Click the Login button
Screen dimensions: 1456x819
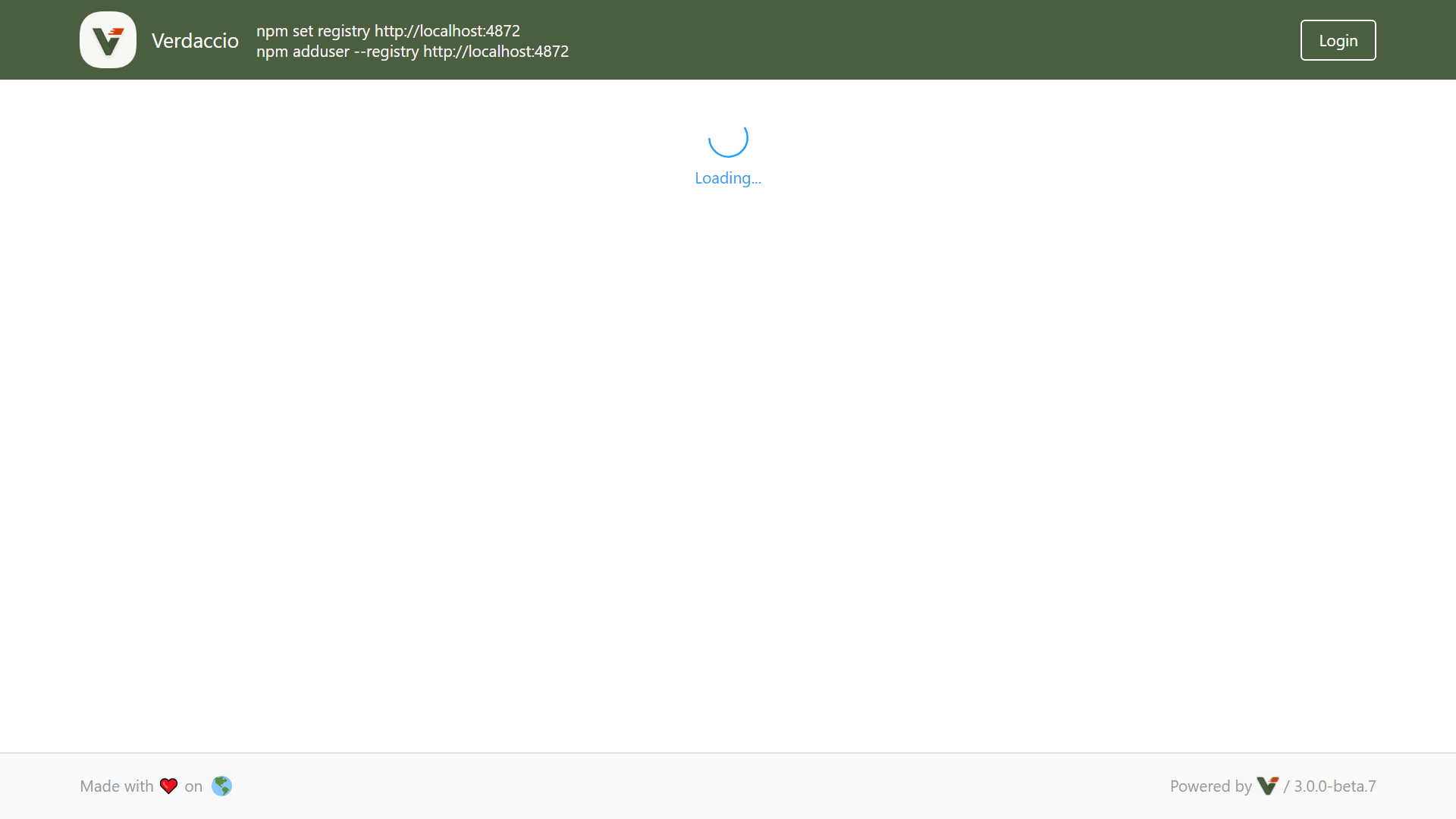pyautogui.click(x=1338, y=39)
